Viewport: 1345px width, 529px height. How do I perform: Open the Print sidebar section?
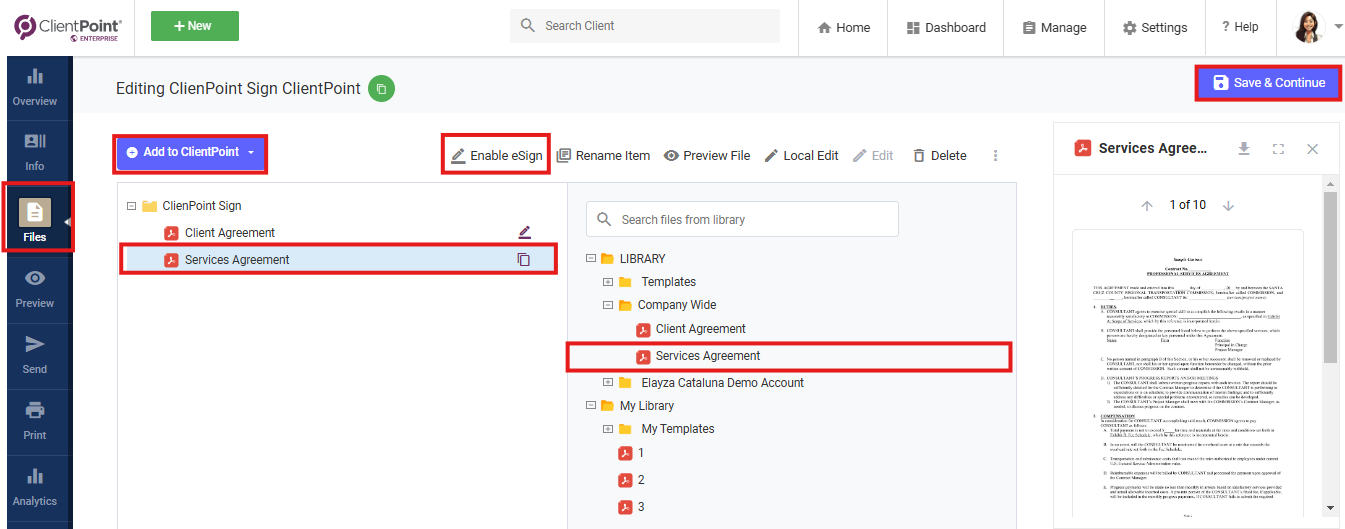(x=35, y=421)
